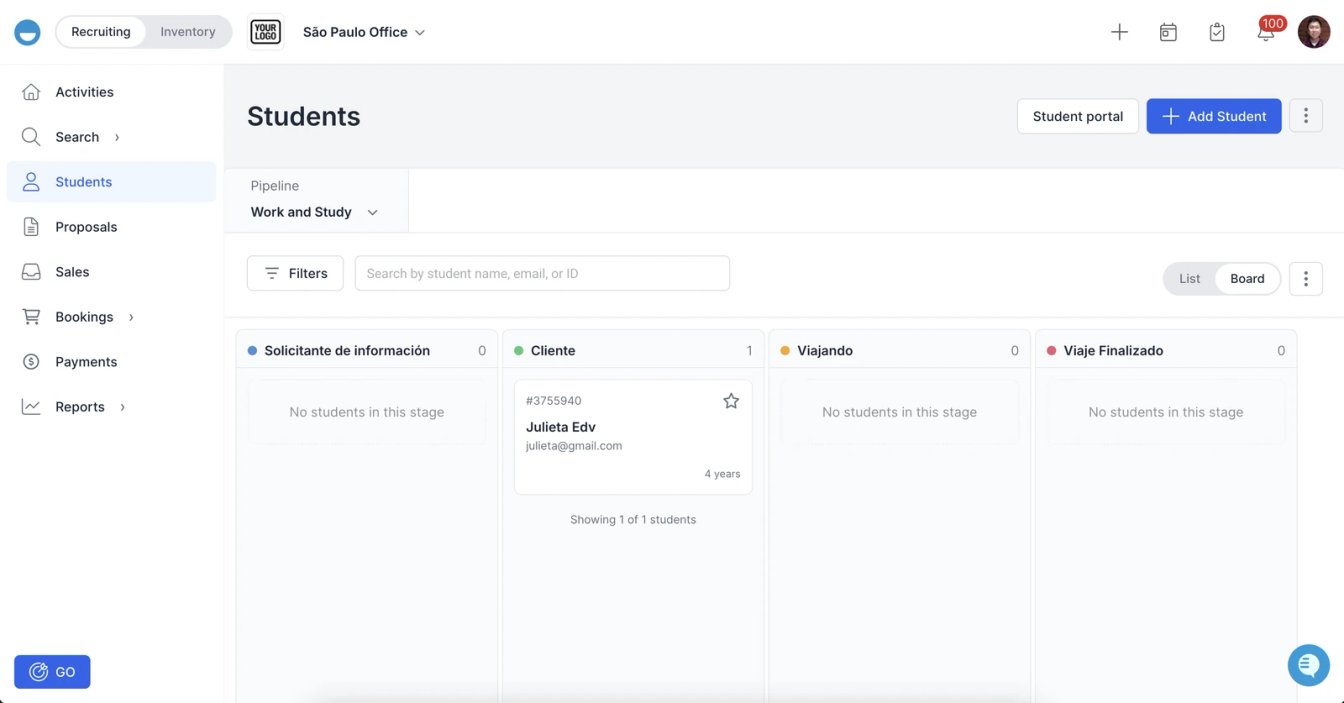Go to Activities in sidebar

point(111,92)
